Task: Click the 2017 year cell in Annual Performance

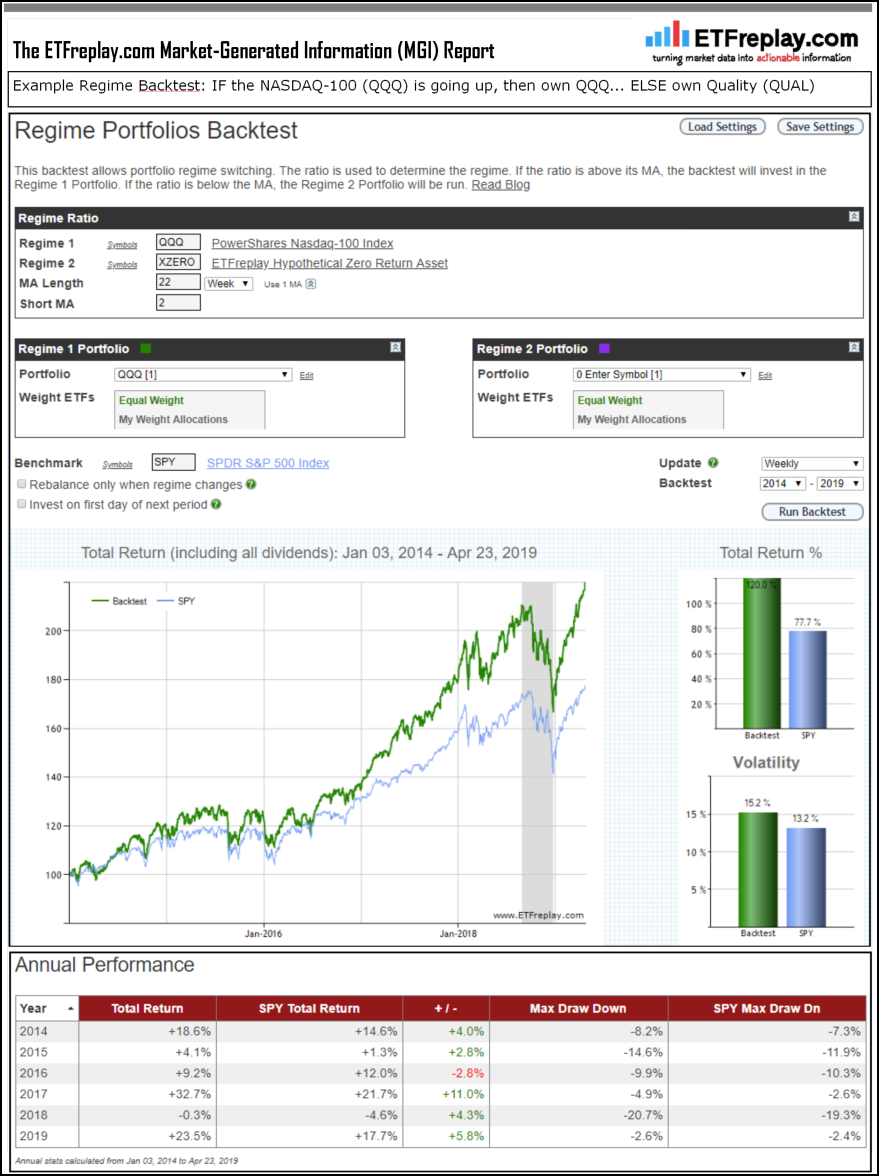Action: [x=47, y=1094]
